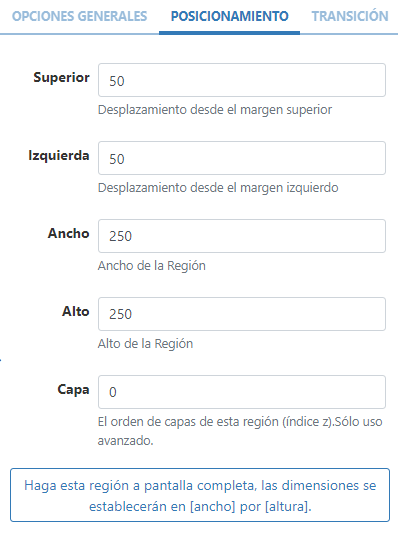Make region full screen via pantalla completa button
The width and height of the screenshot is (398, 540).
point(200,495)
